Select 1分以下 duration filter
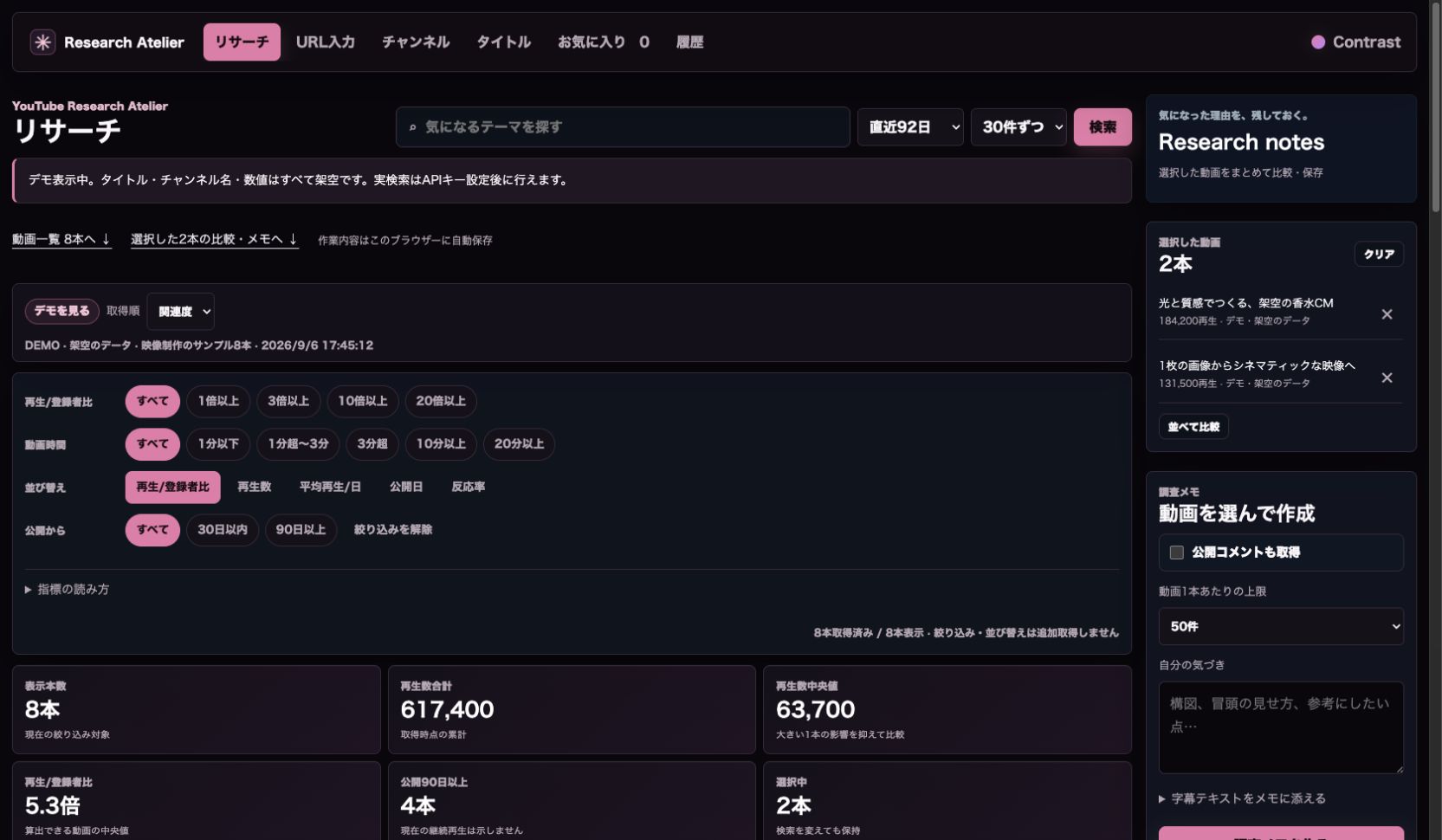The width and height of the screenshot is (1442, 840). click(218, 444)
